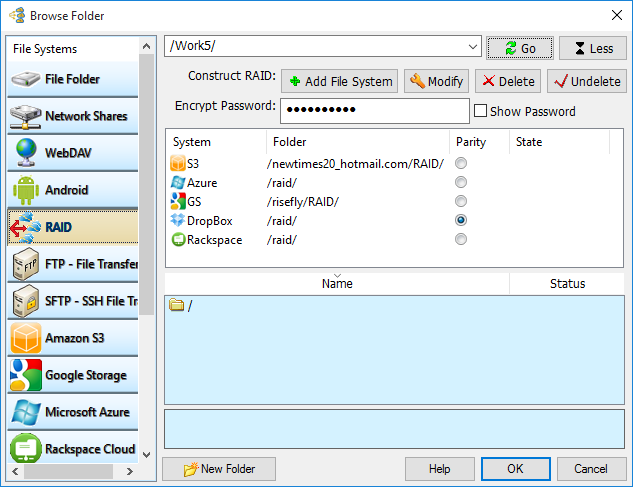Click the State column header
The image size is (633, 487).
click(x=560, y=142)
